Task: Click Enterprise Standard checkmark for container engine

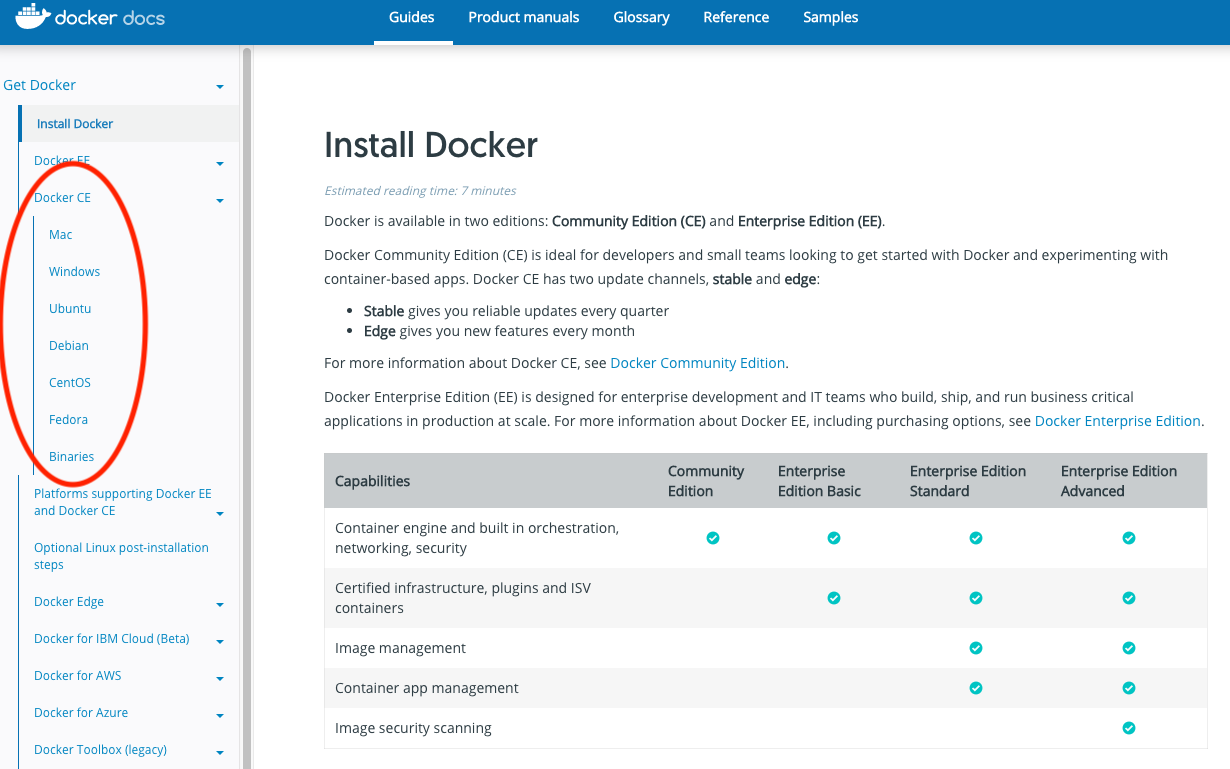Action: [976, 538]
